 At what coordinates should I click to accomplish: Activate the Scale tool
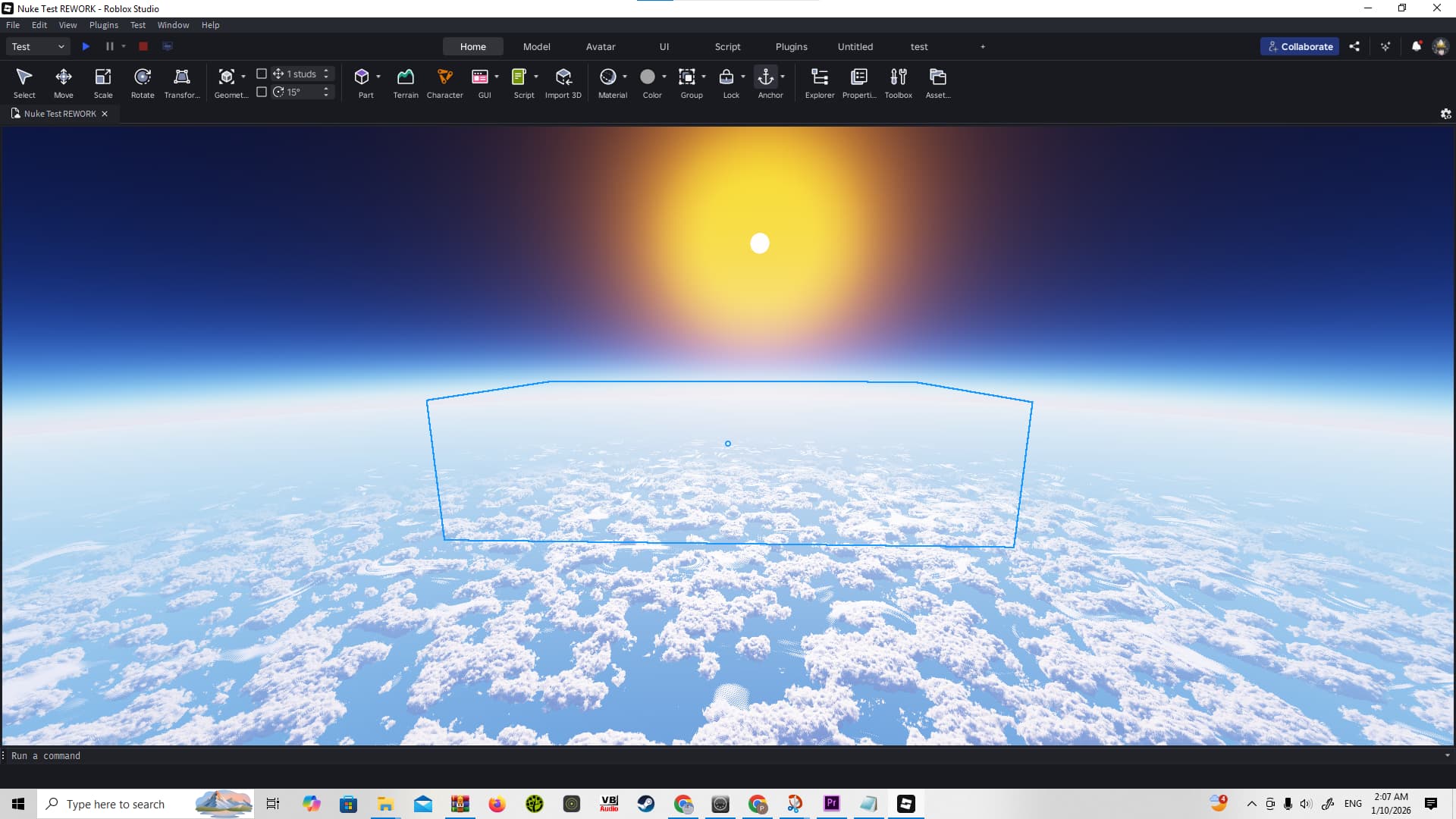coord(103,83)
